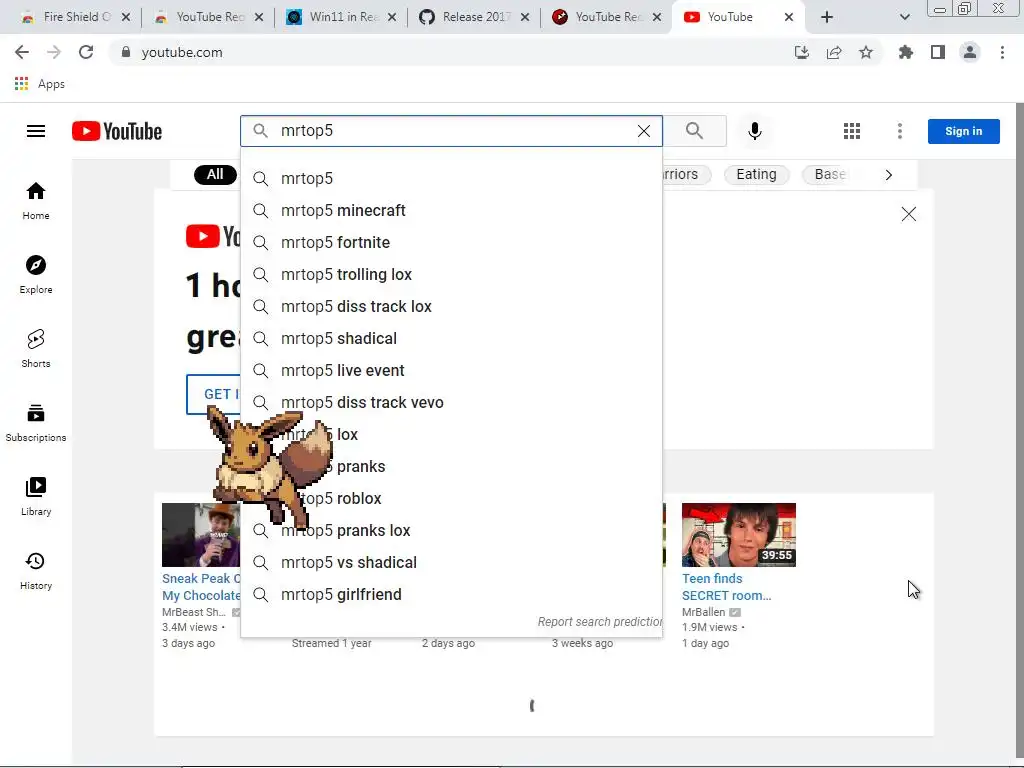Close the active YouTube tab
The width and height of the screenshot is (1024, 768).
coord(789,17)
